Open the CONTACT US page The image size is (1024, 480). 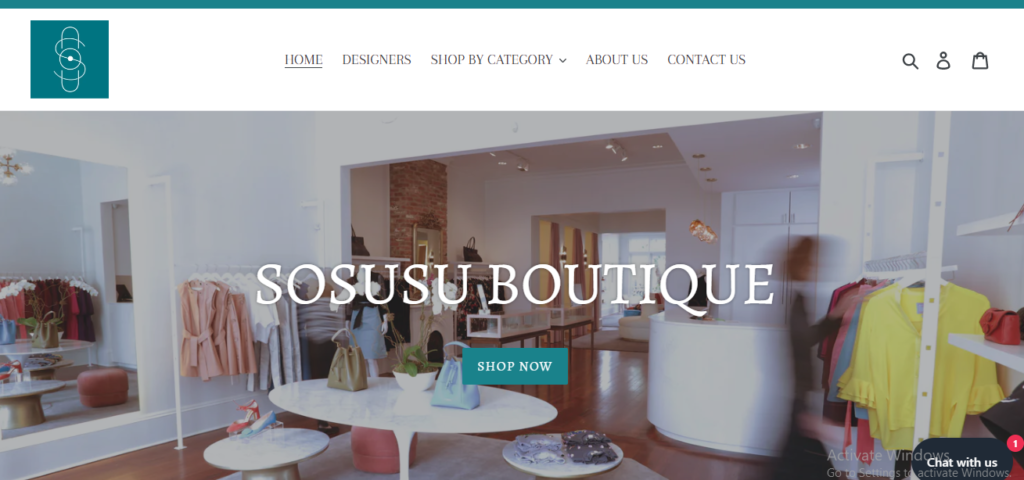(706, 59)
